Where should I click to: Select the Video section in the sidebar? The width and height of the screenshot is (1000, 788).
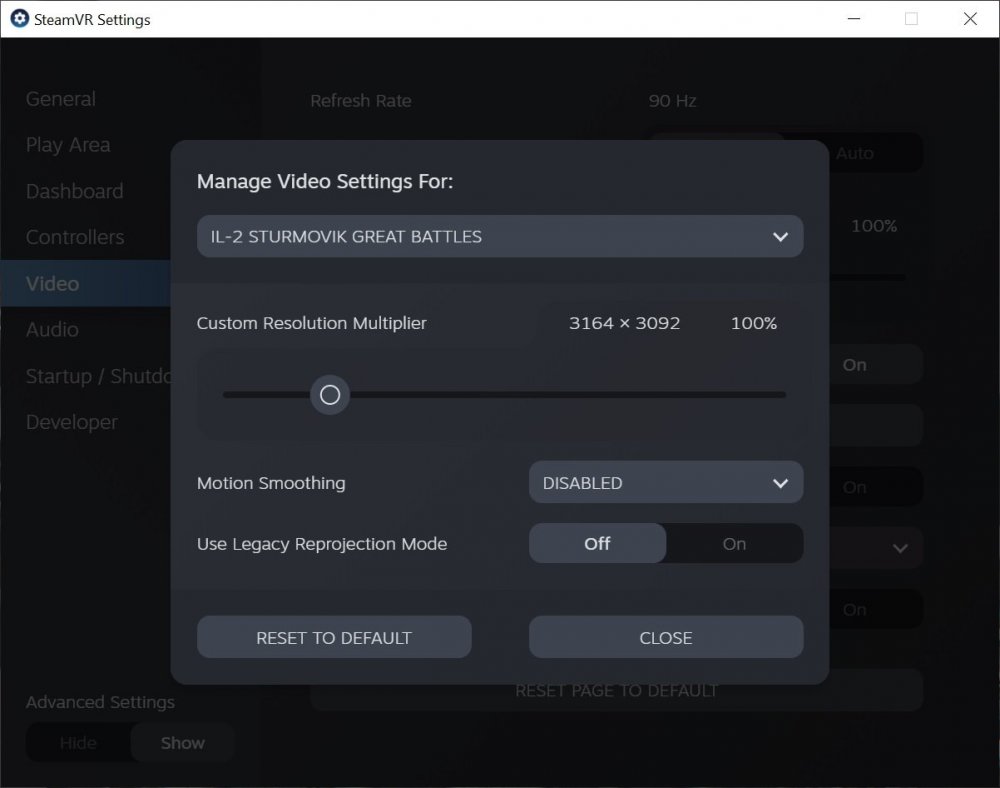click(x=51, y=283)
